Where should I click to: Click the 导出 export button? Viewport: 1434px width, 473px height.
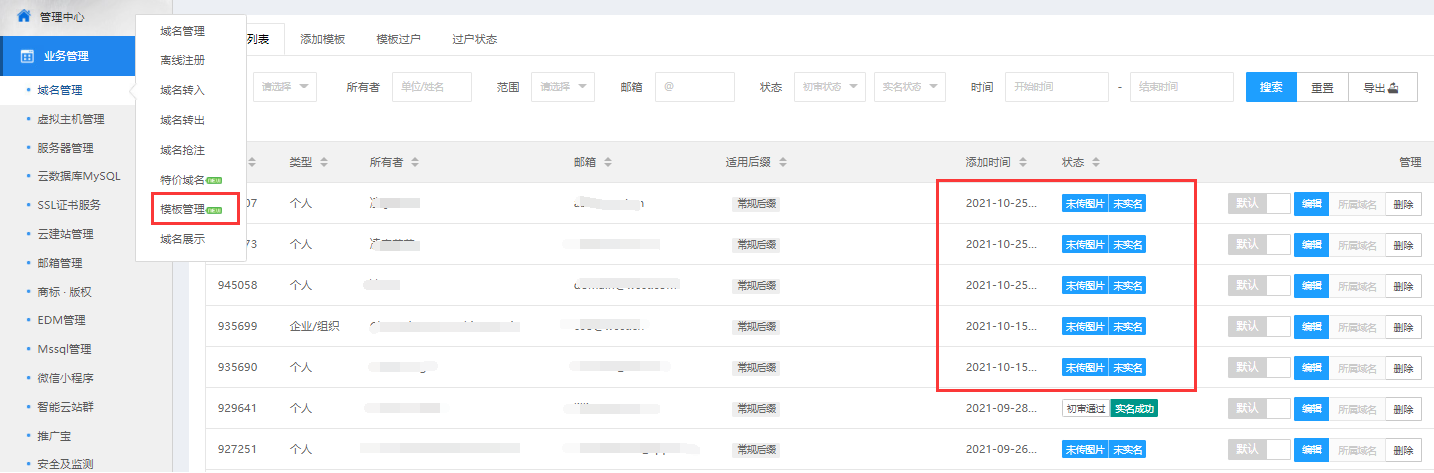(1382, 87)
